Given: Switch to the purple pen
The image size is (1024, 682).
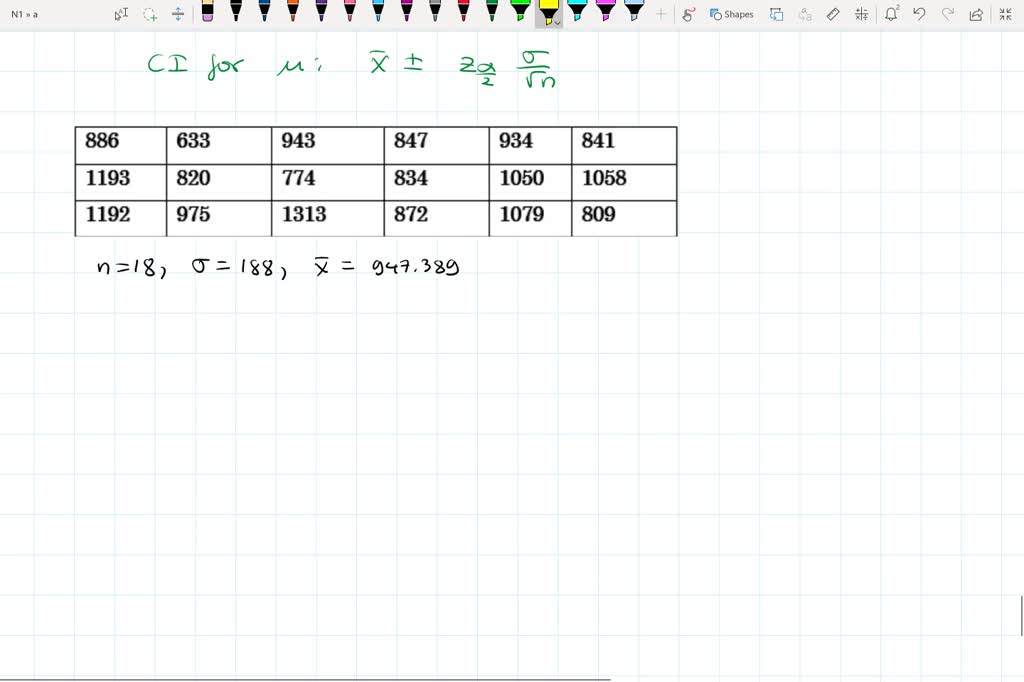Looking at the screenshot, I should (321, 11).
